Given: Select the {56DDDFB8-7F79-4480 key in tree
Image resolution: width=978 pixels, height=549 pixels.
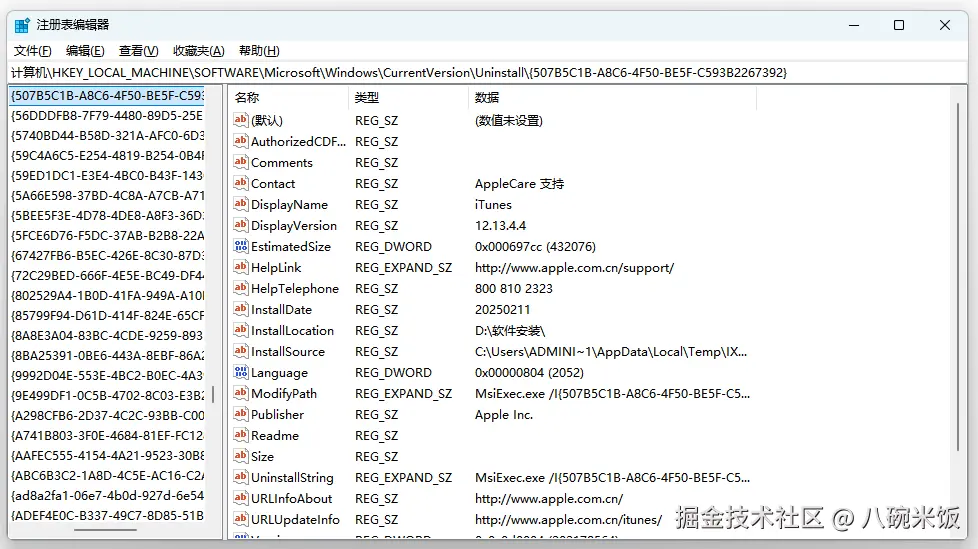Looking at the screenshot, I should (x=107, y=115).
